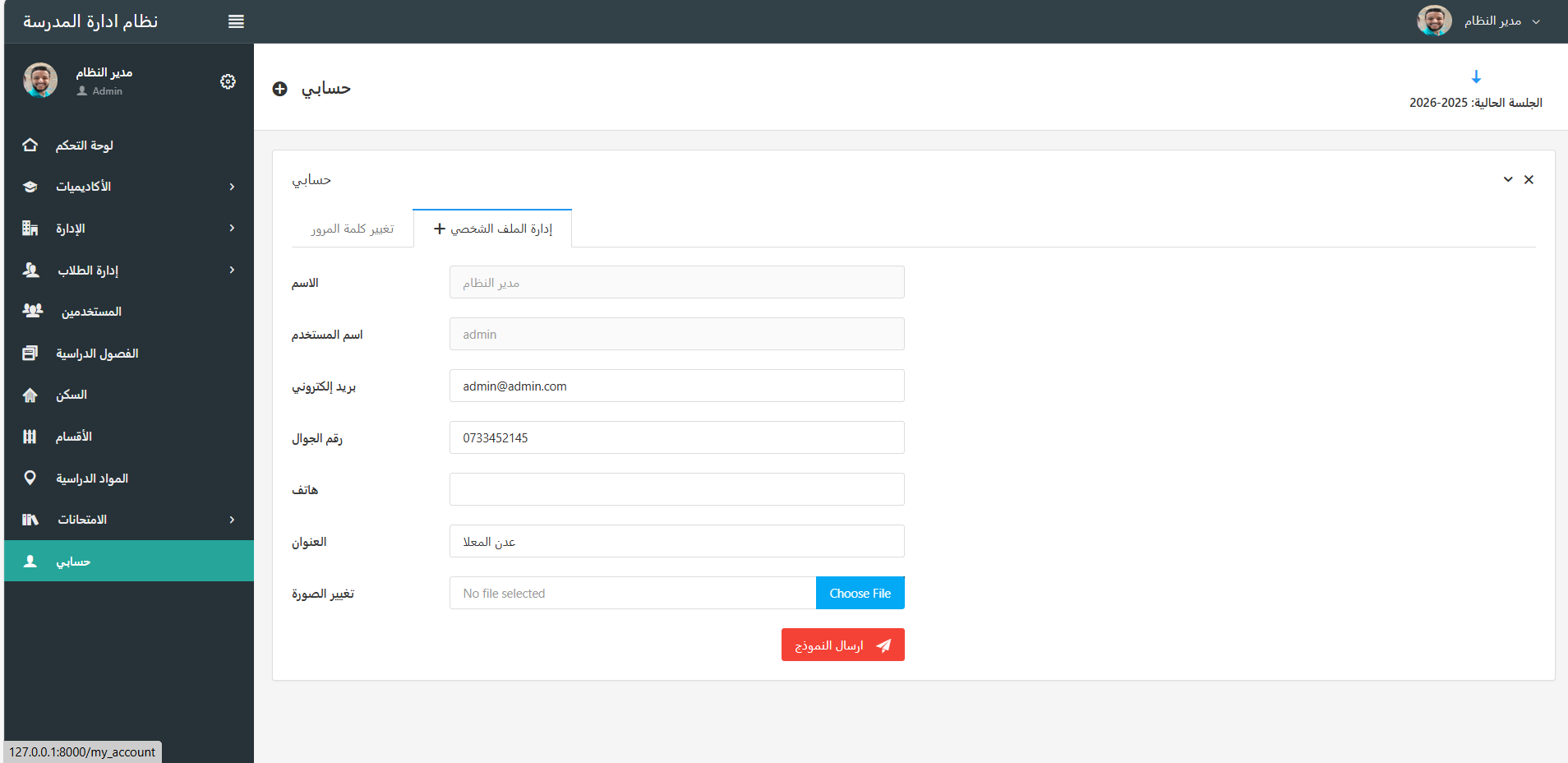Click the student management icon
The height and width of the screenshot is (763, 1568).
31,270
